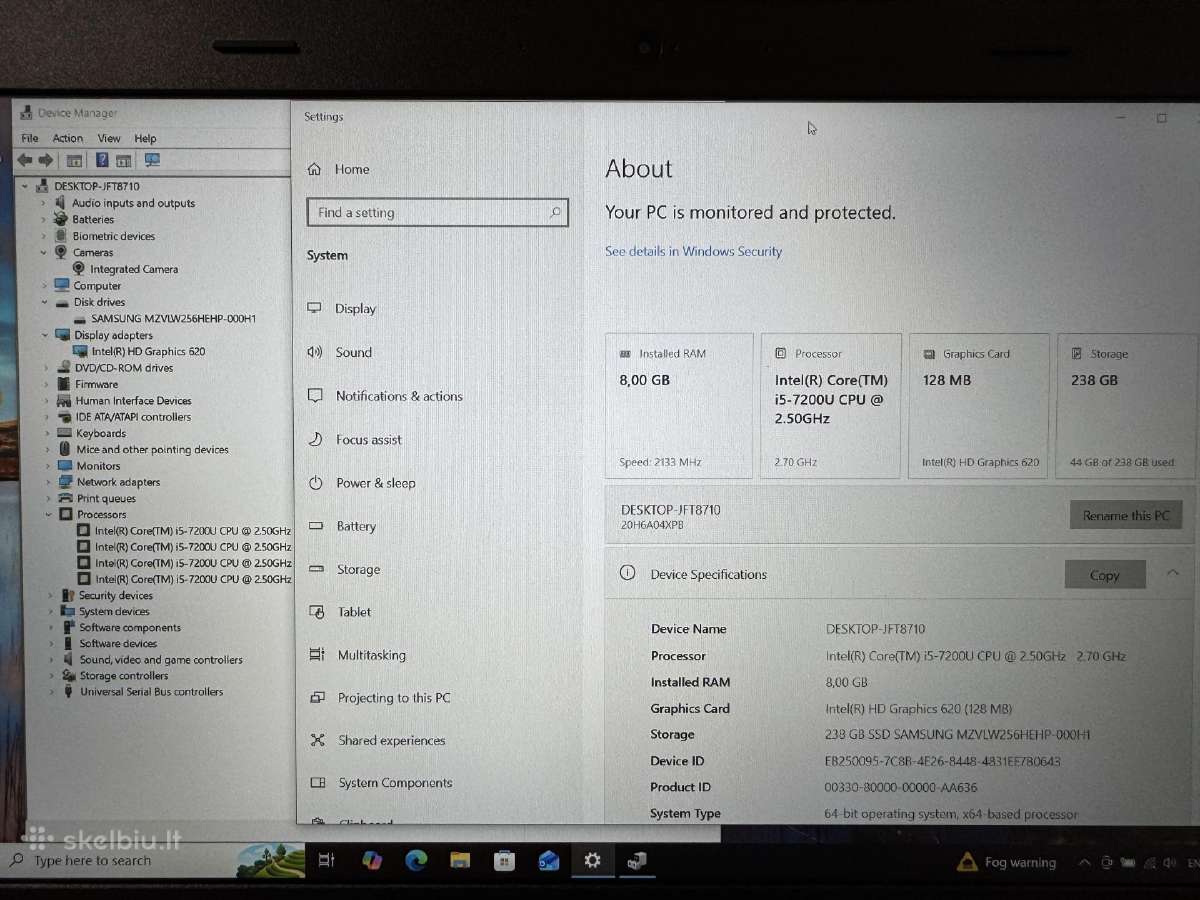This screenshot has width=1200, height=900.
Task: Open the File menu in Device Manager
Action: [30, 138]
